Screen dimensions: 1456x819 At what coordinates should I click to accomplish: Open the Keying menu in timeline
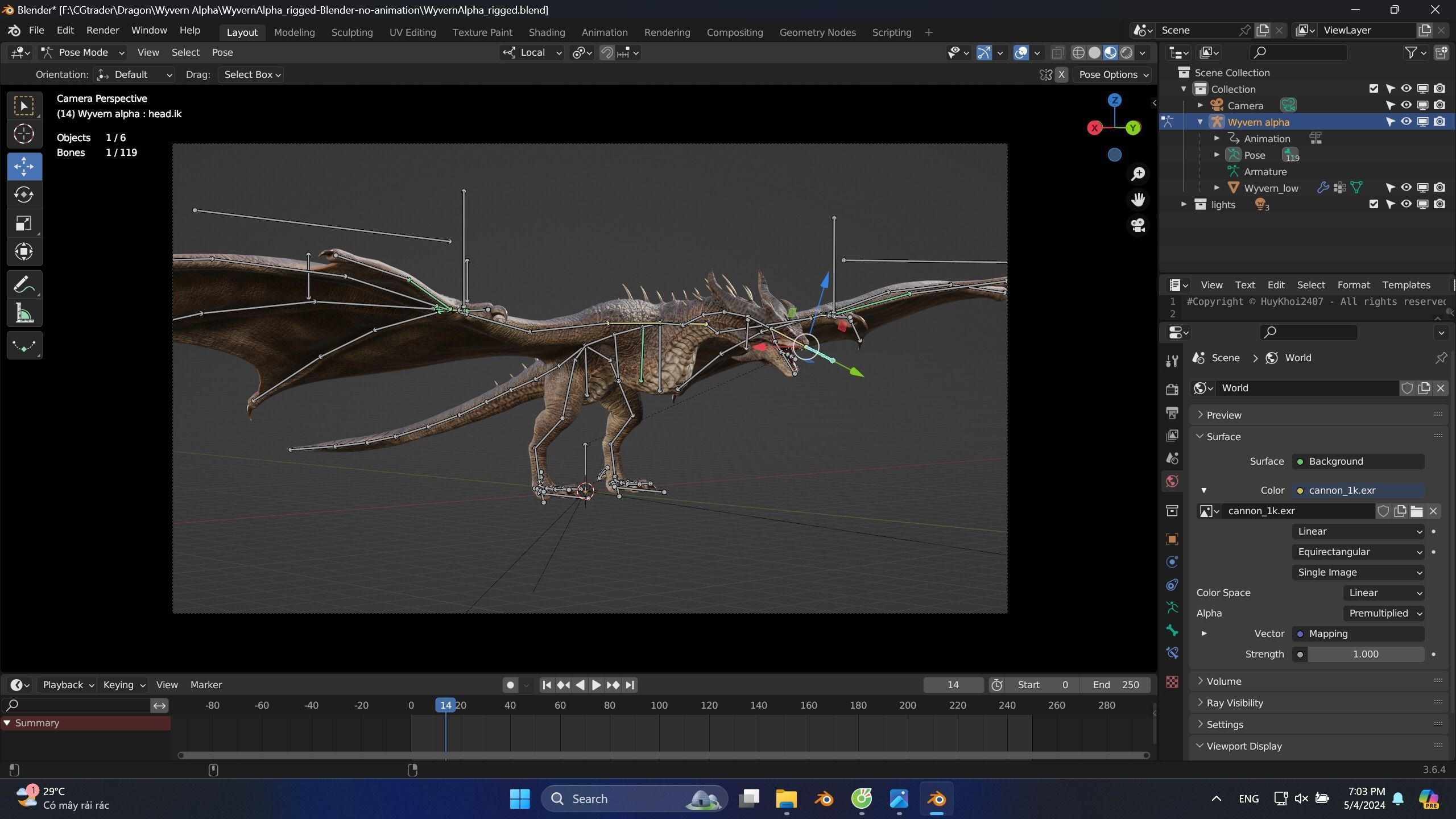(123, 685)
